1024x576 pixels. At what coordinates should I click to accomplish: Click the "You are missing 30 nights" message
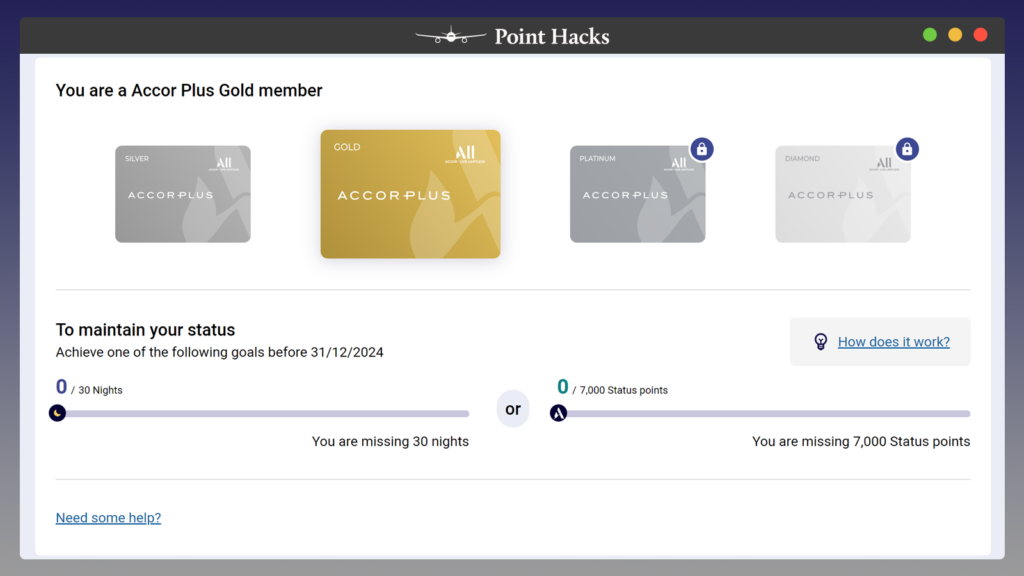[x=390, y=441]
